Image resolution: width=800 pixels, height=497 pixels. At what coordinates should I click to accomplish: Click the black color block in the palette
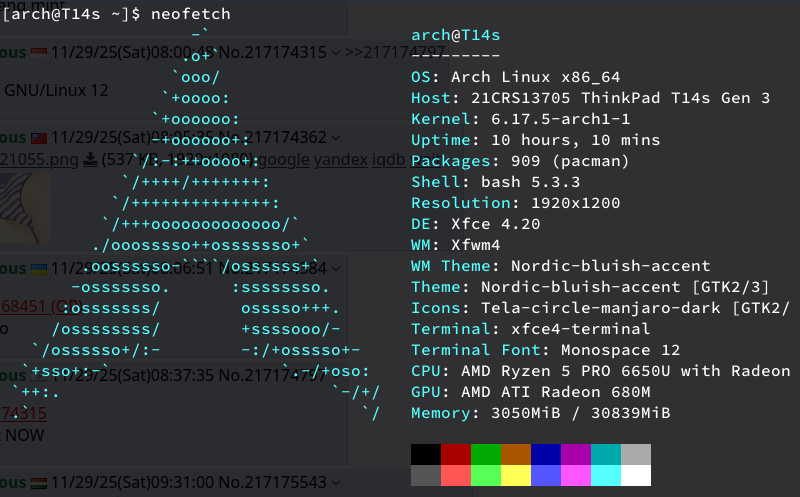tap(426, 454)
